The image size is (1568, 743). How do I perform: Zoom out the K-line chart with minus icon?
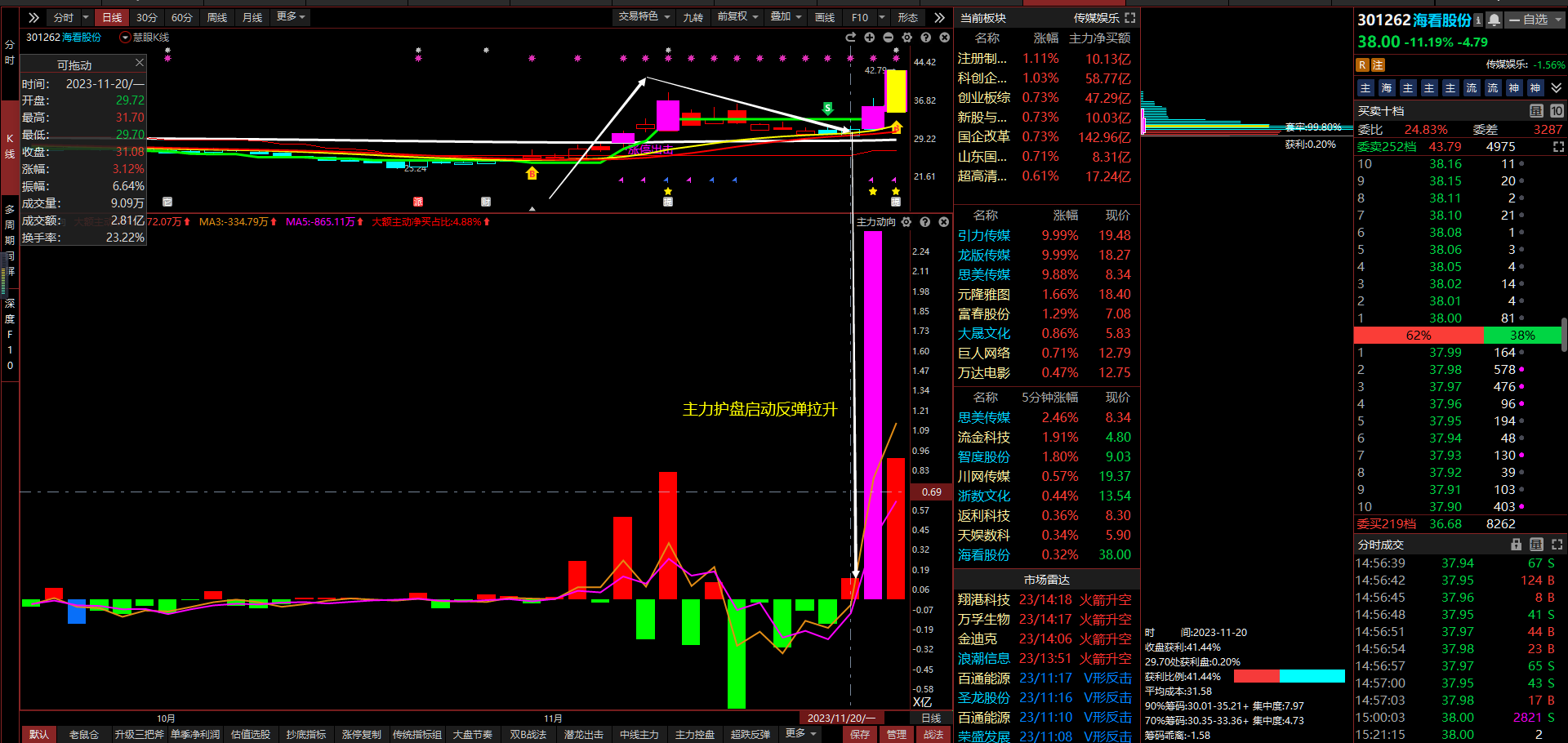[x=889, y=38]
